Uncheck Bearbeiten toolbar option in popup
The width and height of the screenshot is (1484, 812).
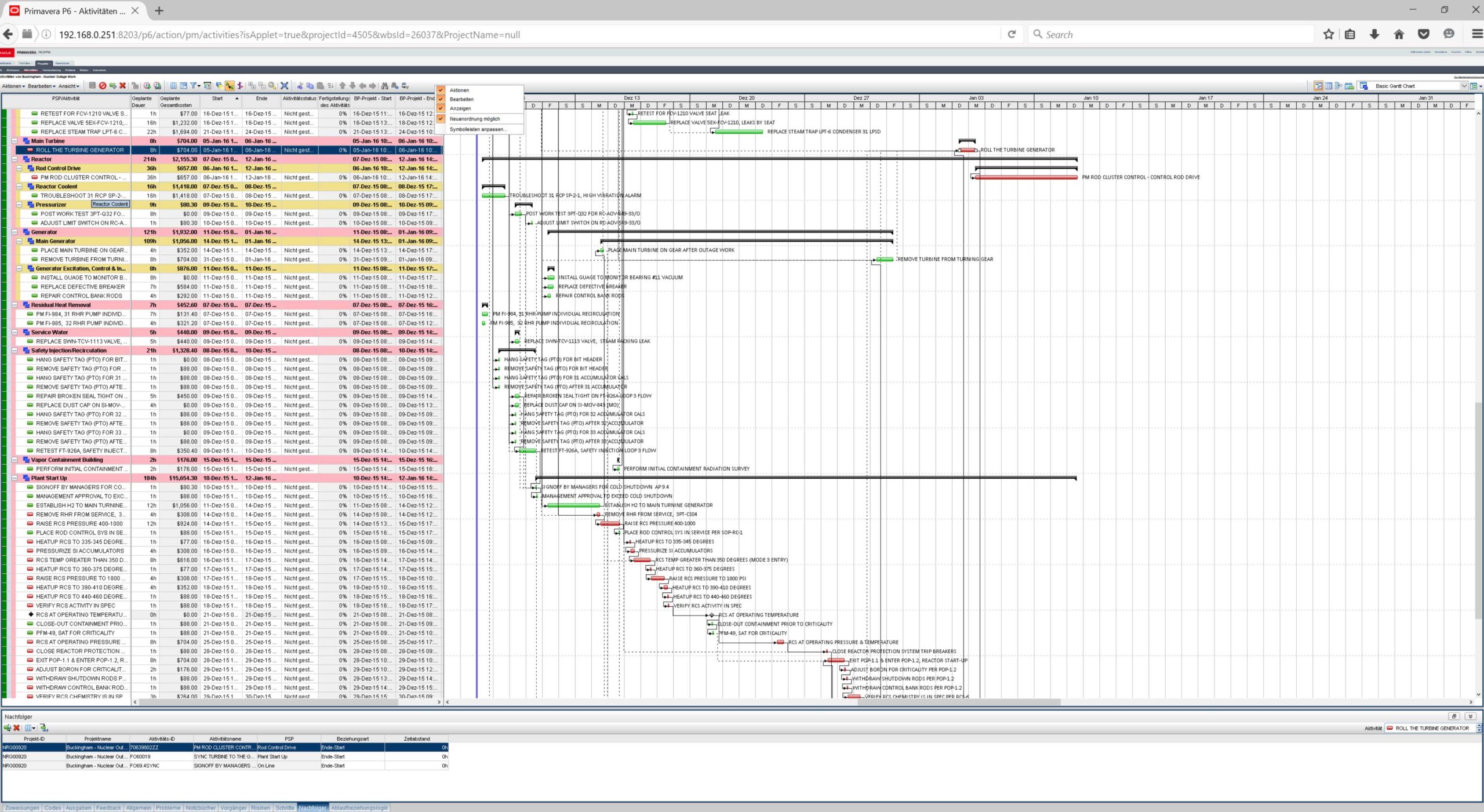click(x=441, y=99)
